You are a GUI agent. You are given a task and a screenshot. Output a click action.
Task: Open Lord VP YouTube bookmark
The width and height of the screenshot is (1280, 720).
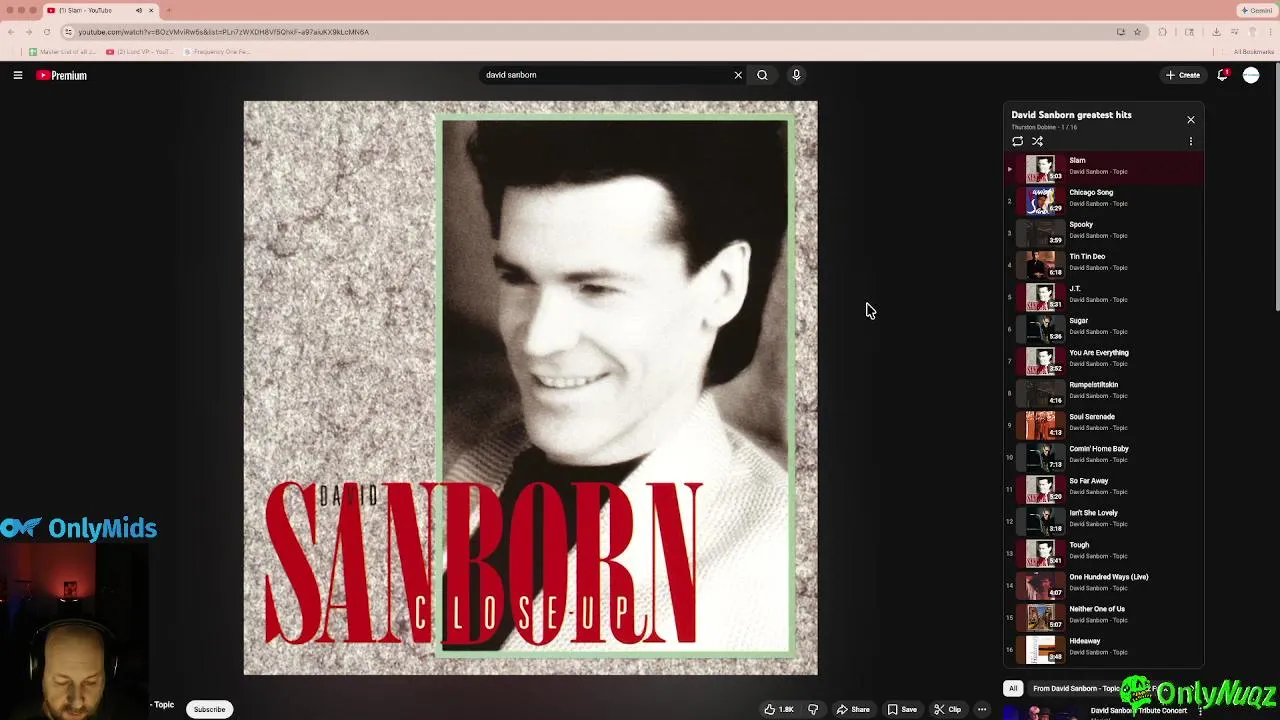pyautogui.click(x=140, y=52)
